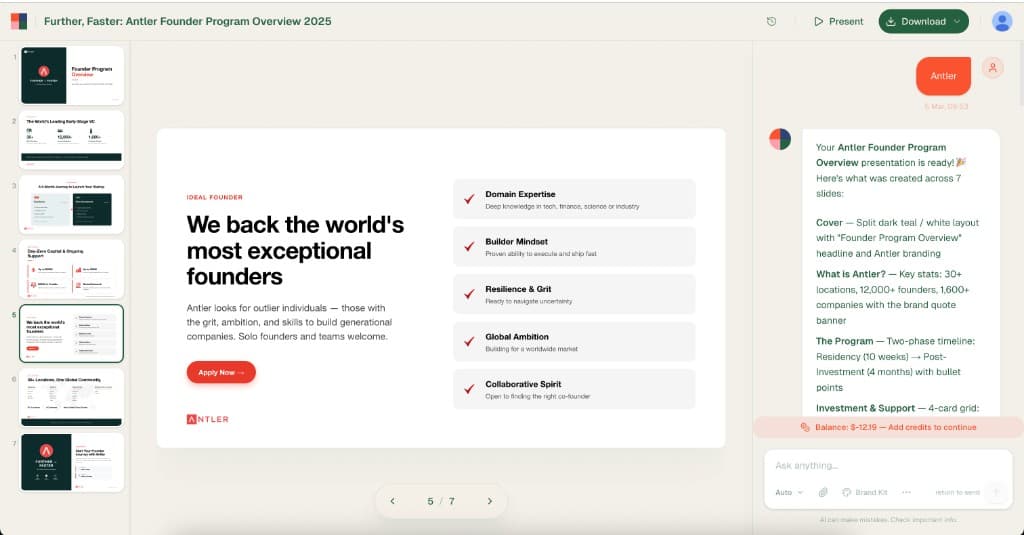The image size is (1024, 535).
Task: Click the presentation title in header
Action: click(x=187, y=22)
